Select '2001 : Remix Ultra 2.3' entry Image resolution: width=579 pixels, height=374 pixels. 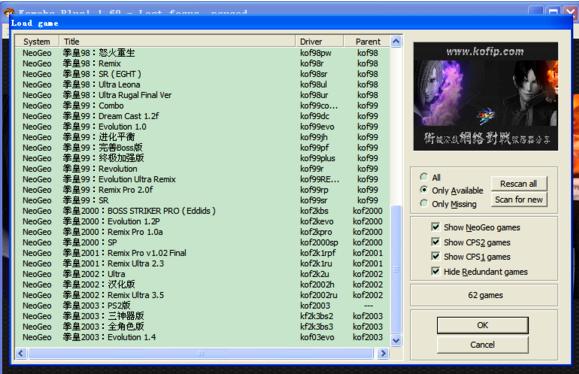(202, 263)
